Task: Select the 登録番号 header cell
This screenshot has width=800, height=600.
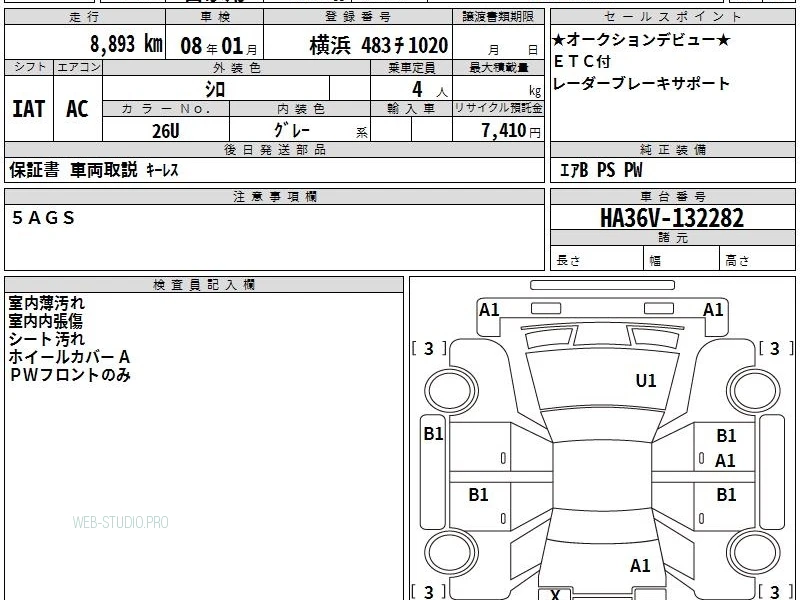Action: 358,17
